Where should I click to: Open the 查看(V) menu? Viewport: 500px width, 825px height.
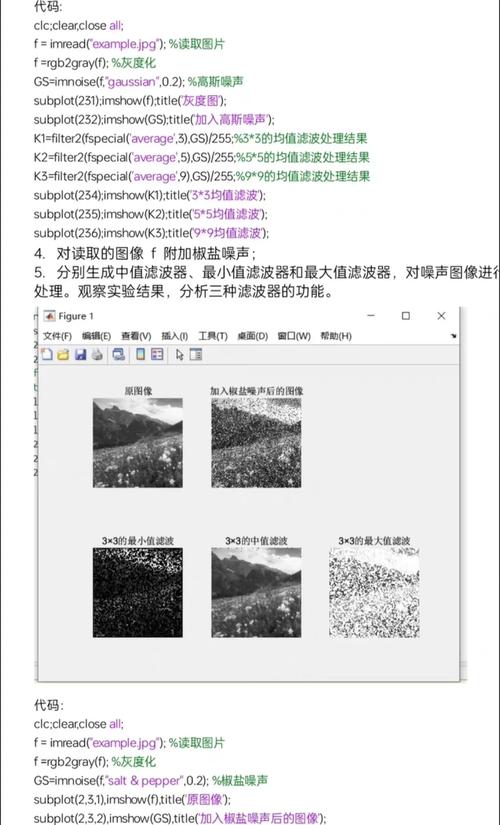click(x=136, y=336)
